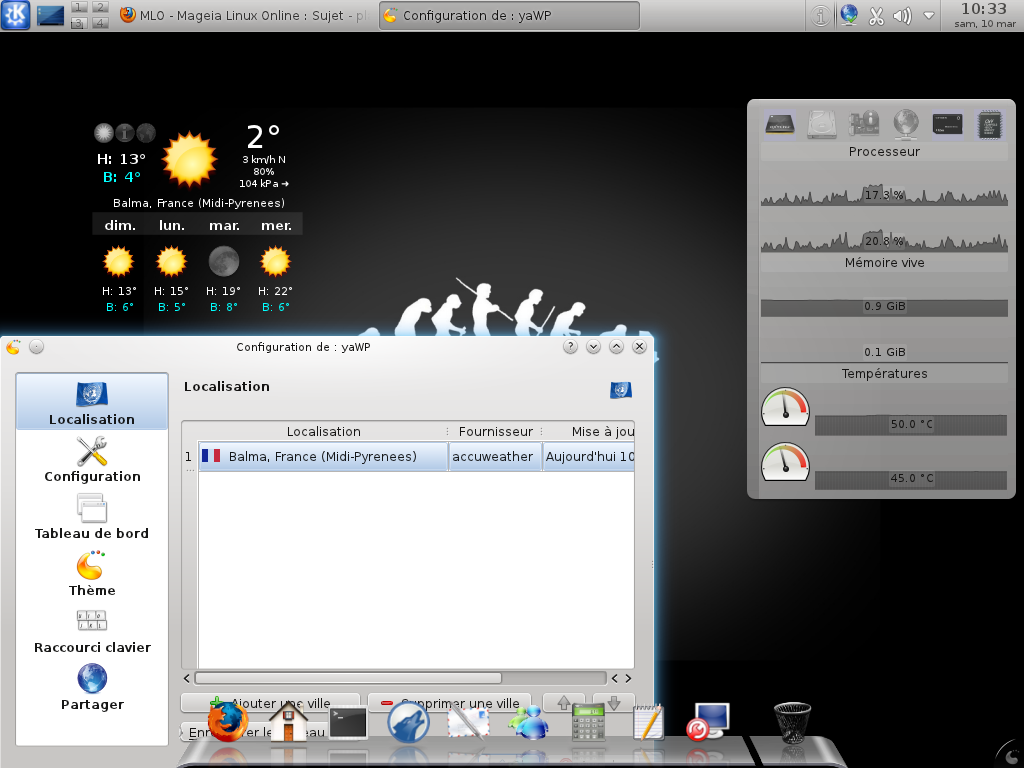
Task: Open the home folder house icon in dock
Action: pos(288,721)
